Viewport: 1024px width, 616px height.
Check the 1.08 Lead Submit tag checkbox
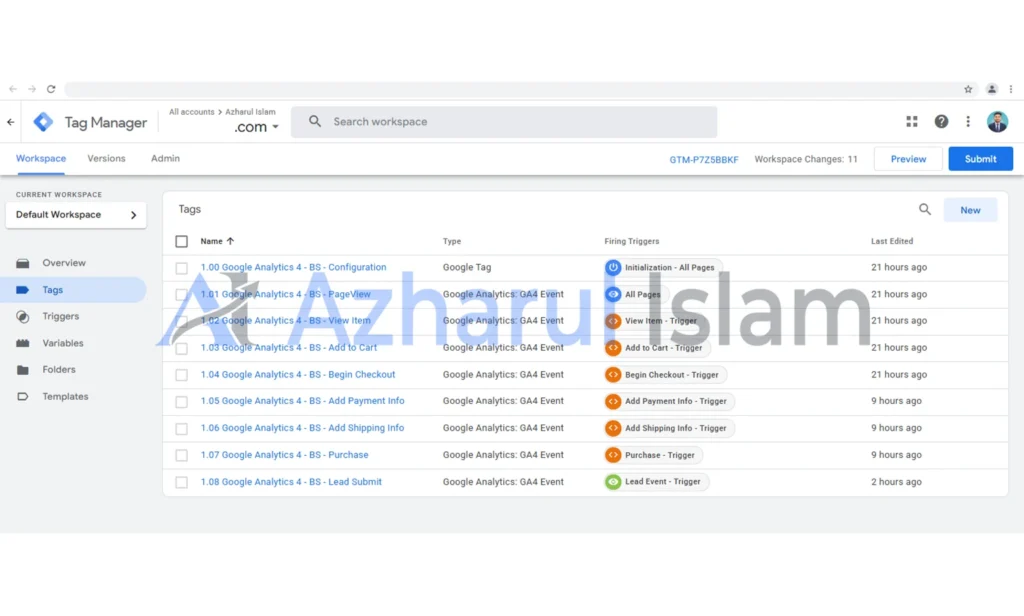[182, 482]
